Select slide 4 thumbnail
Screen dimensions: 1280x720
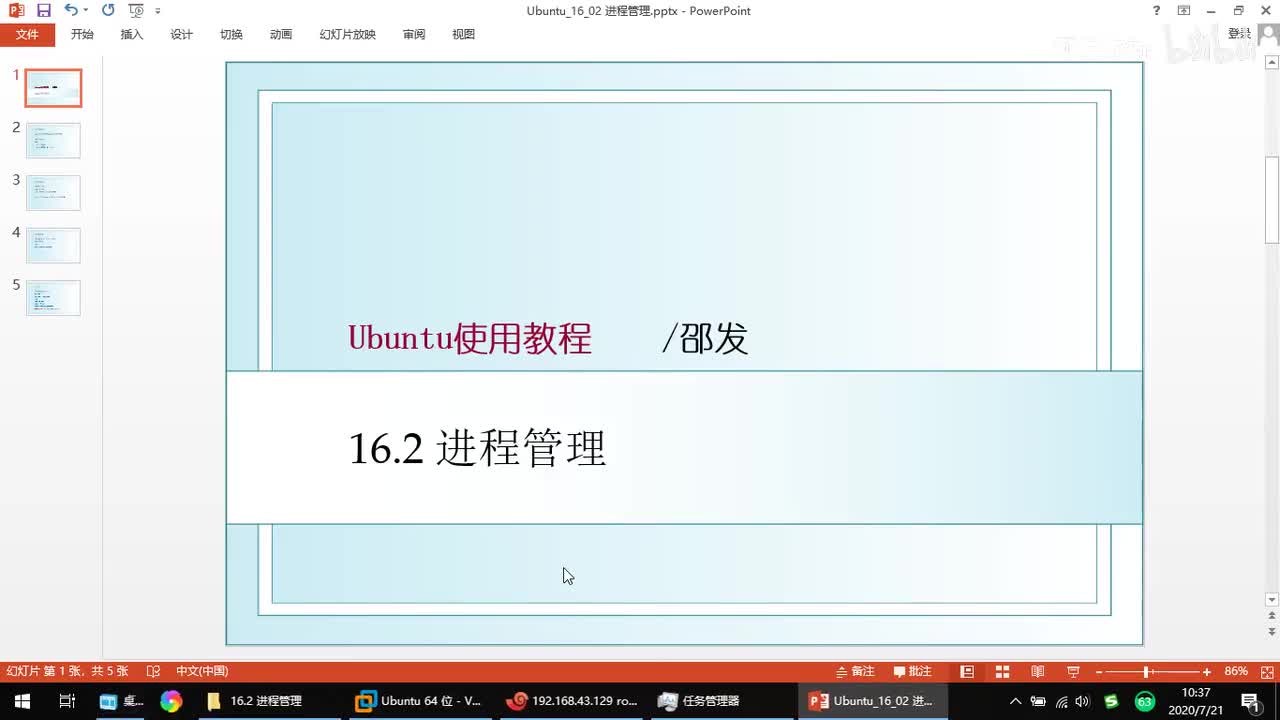click(x=53, y=245)
